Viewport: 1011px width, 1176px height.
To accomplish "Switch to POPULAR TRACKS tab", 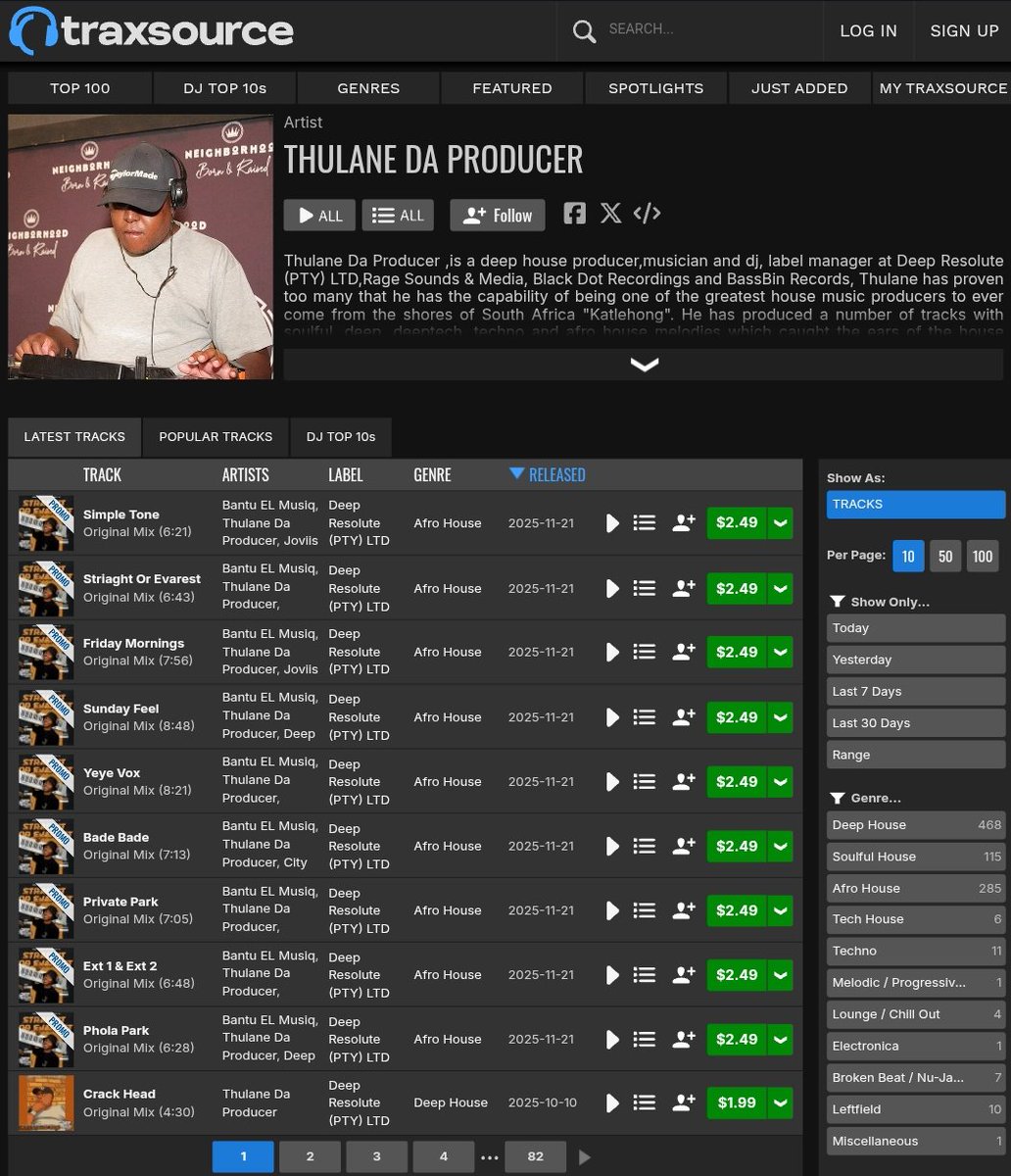I will [x=216, y=437].
